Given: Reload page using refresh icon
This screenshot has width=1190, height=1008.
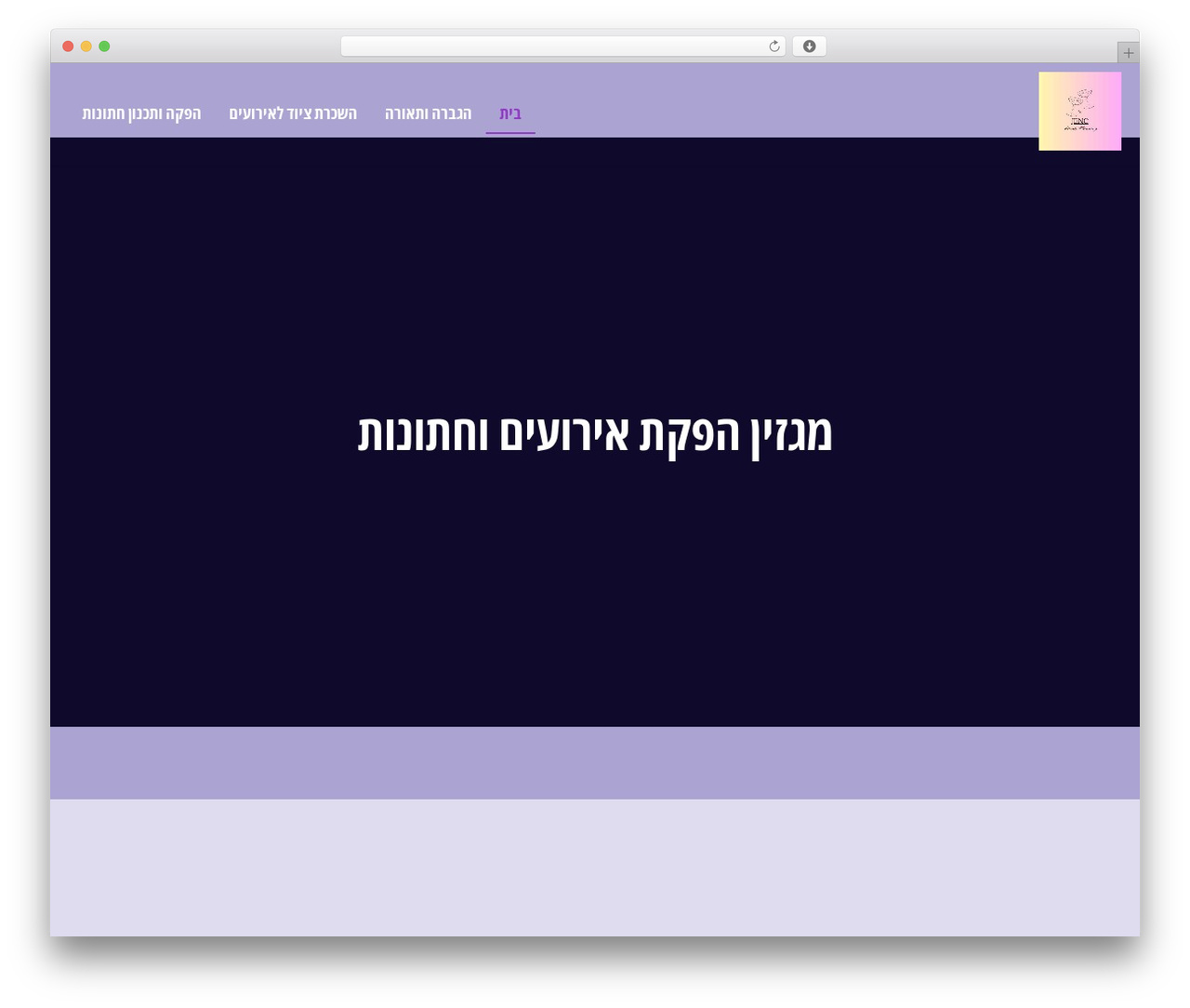Looking at the screenshot, I should (x=773, y=46).
